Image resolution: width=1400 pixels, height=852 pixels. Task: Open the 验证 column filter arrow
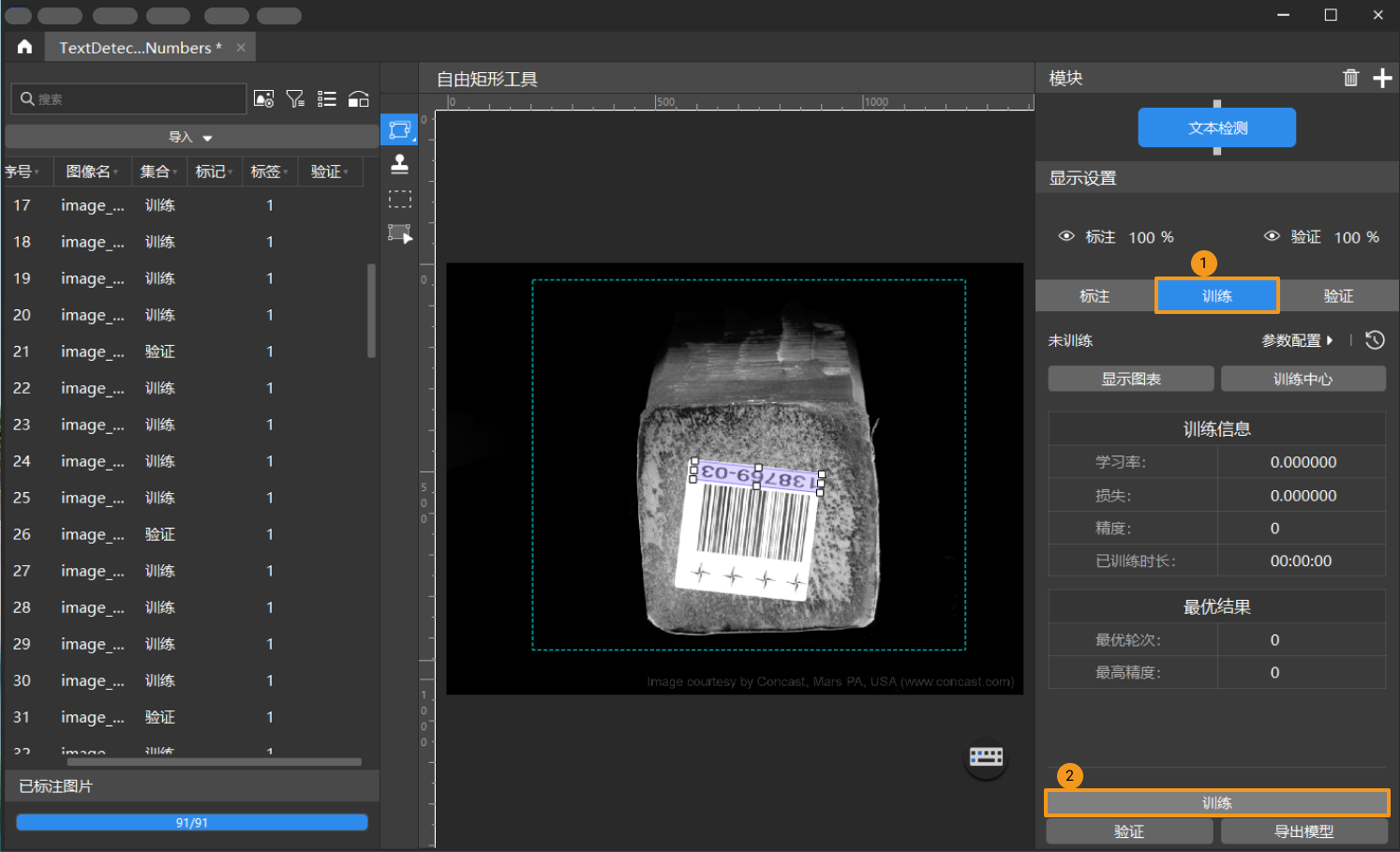(346, 172)
